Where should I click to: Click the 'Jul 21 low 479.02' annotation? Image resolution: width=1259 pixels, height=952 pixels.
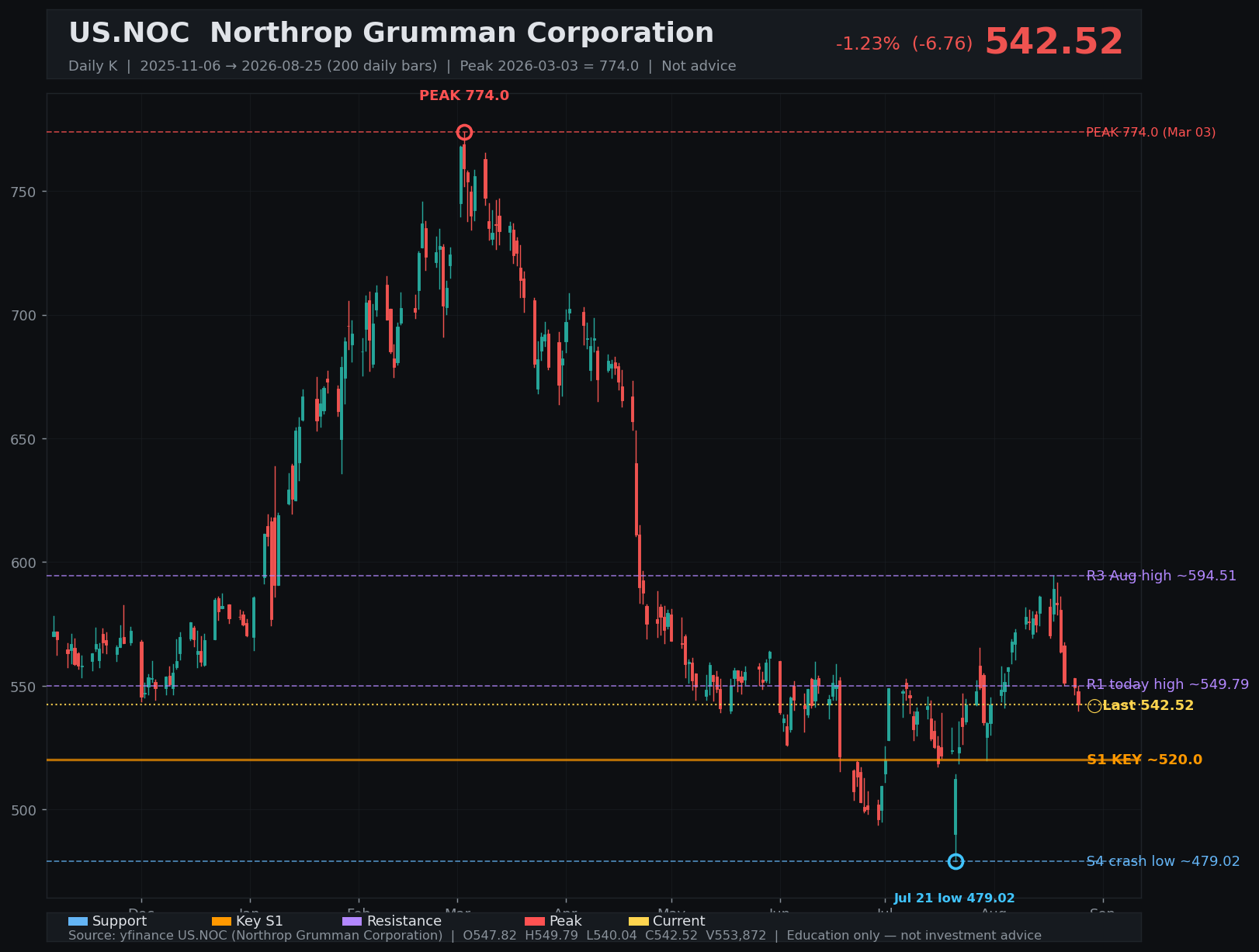(x=954, y=898)
